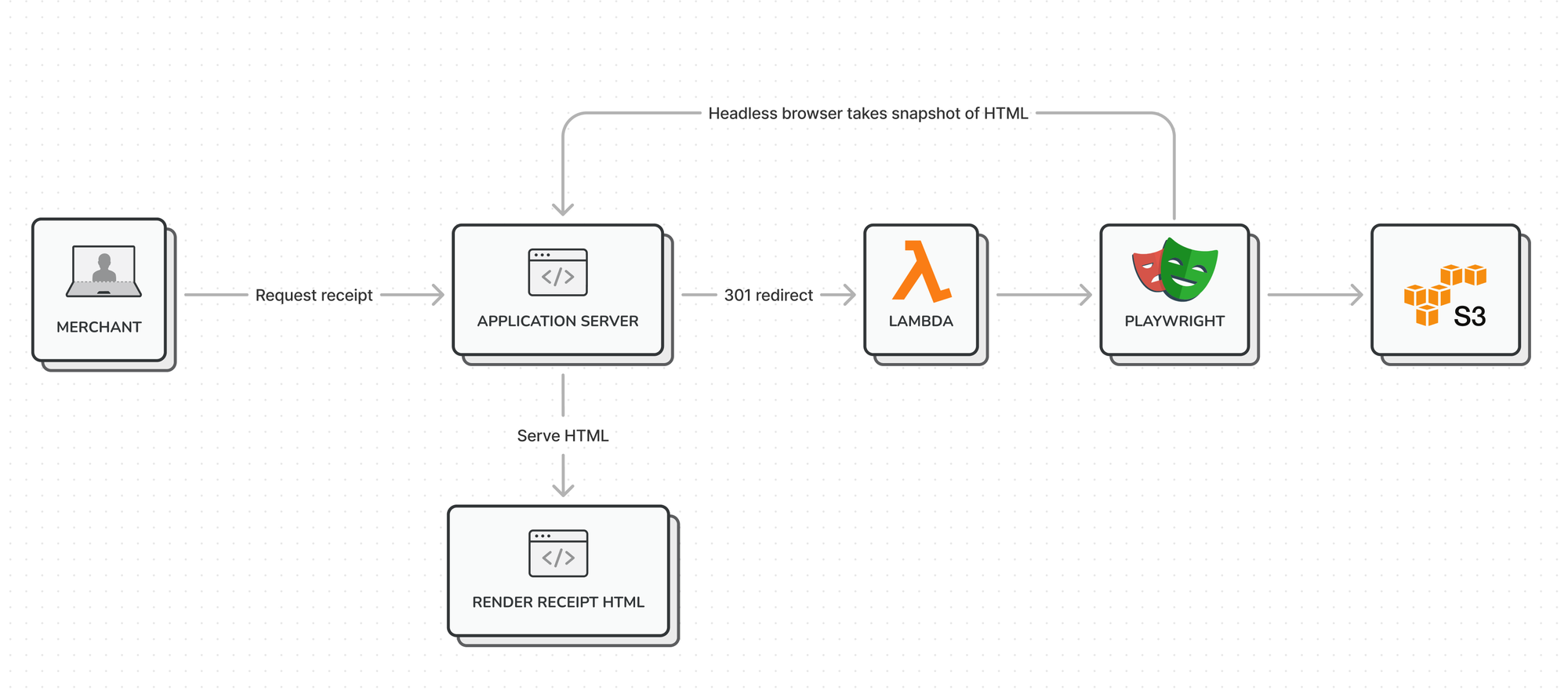Click the Render Receipt HTML code icon

tap(558, 554)
